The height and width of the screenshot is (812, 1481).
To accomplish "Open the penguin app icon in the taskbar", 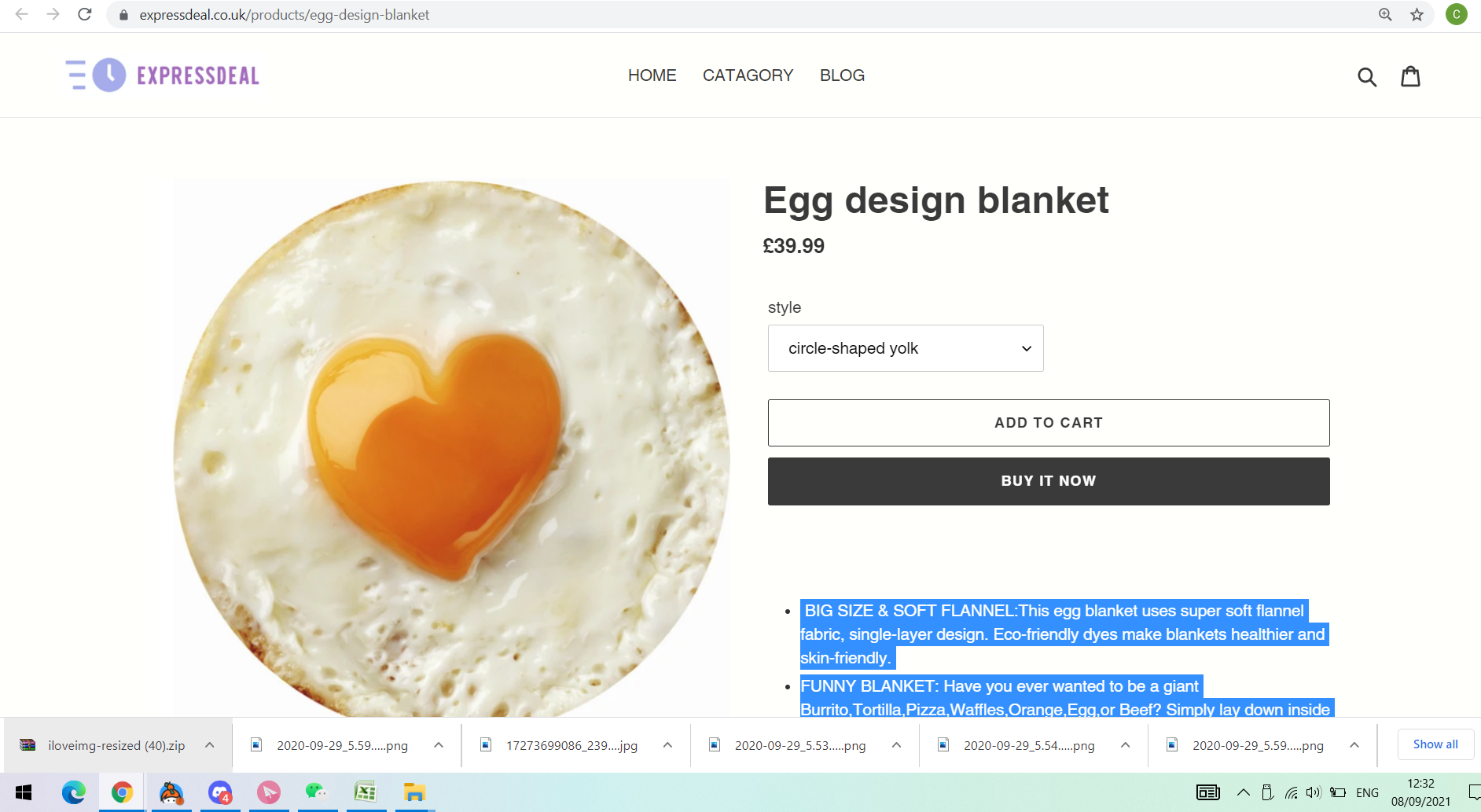I will point(171,792).
